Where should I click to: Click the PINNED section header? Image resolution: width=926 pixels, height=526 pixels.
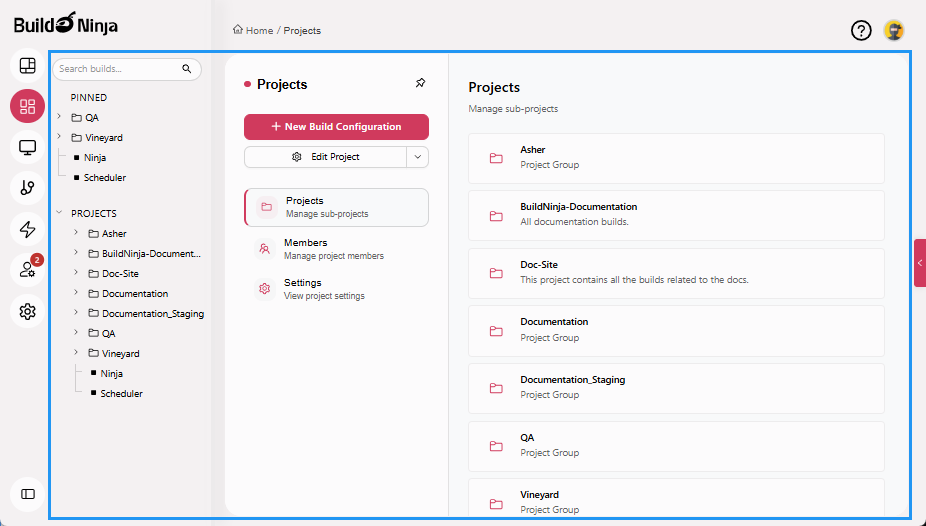(89, 97)
